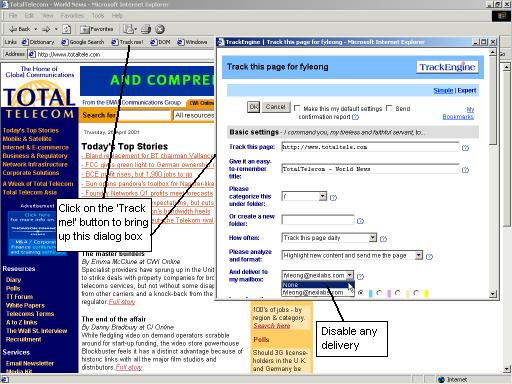This screenshot has width=512, height=384.
Task: Check the 'Send confirmation report' box
Action: [x=389, y=108]
